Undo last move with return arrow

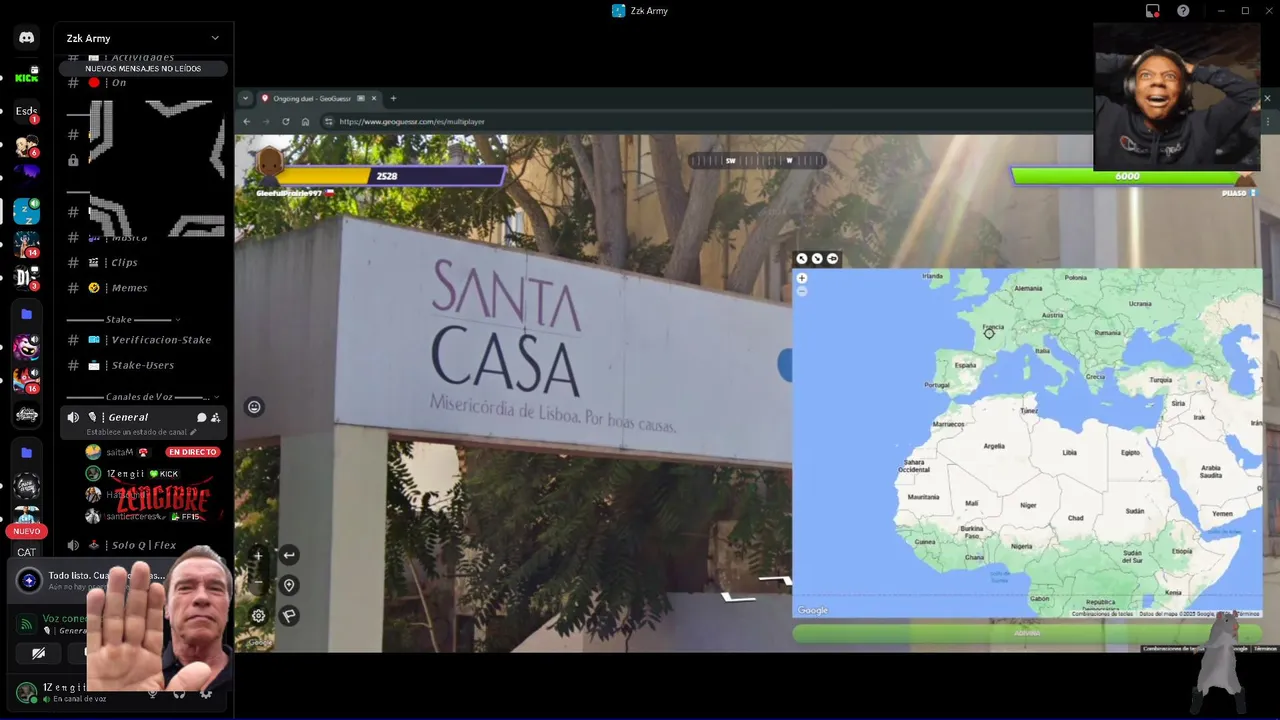(289, 555)
